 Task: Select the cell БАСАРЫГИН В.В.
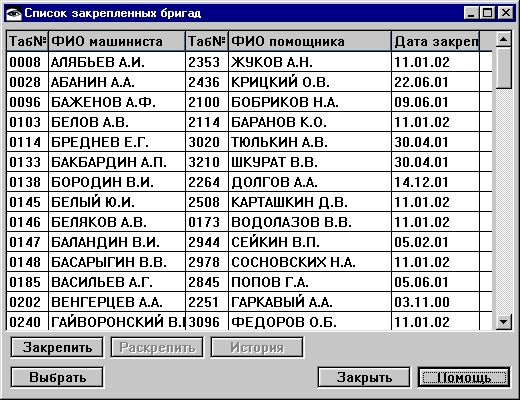click(x=117, y=262)
